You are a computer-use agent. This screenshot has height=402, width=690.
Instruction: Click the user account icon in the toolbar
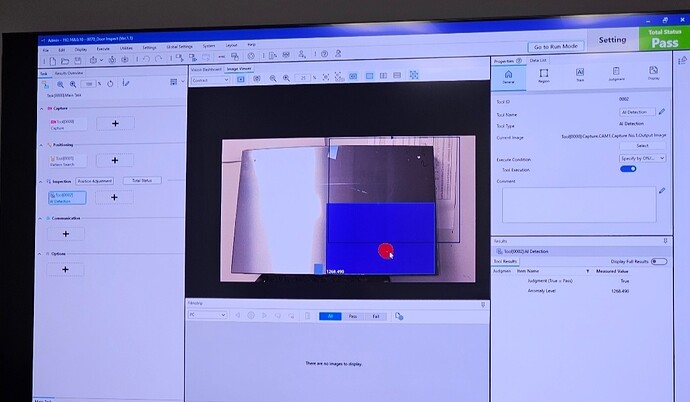click(338, 54)
